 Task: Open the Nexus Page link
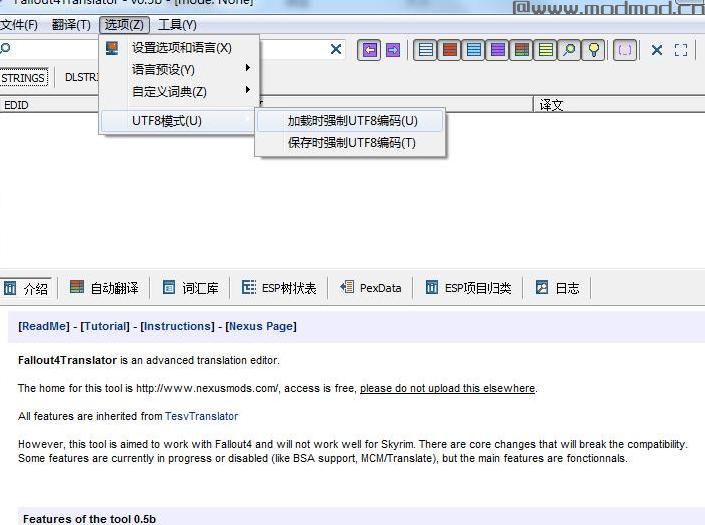261,326
